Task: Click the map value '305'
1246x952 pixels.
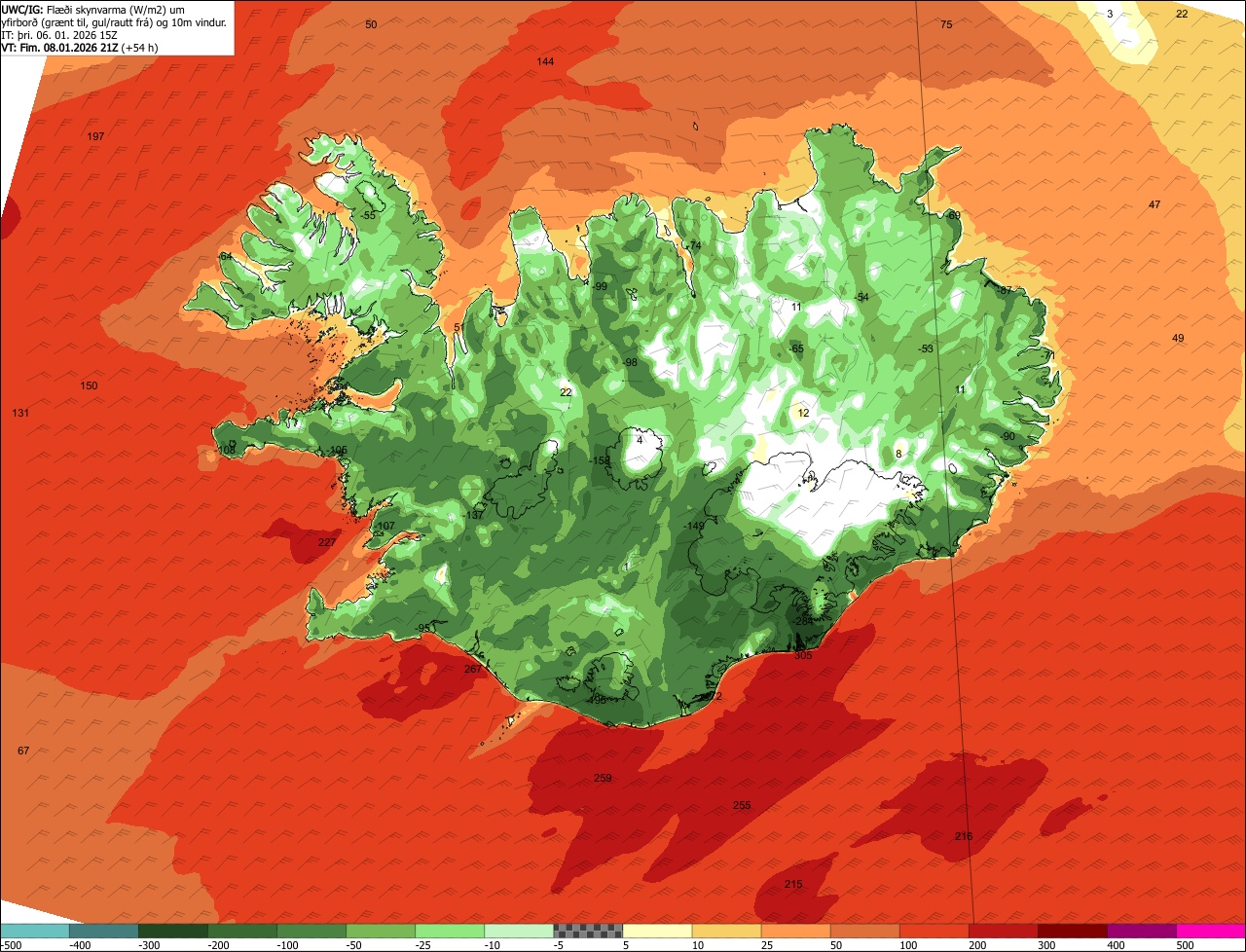Action: pos(803,656)
